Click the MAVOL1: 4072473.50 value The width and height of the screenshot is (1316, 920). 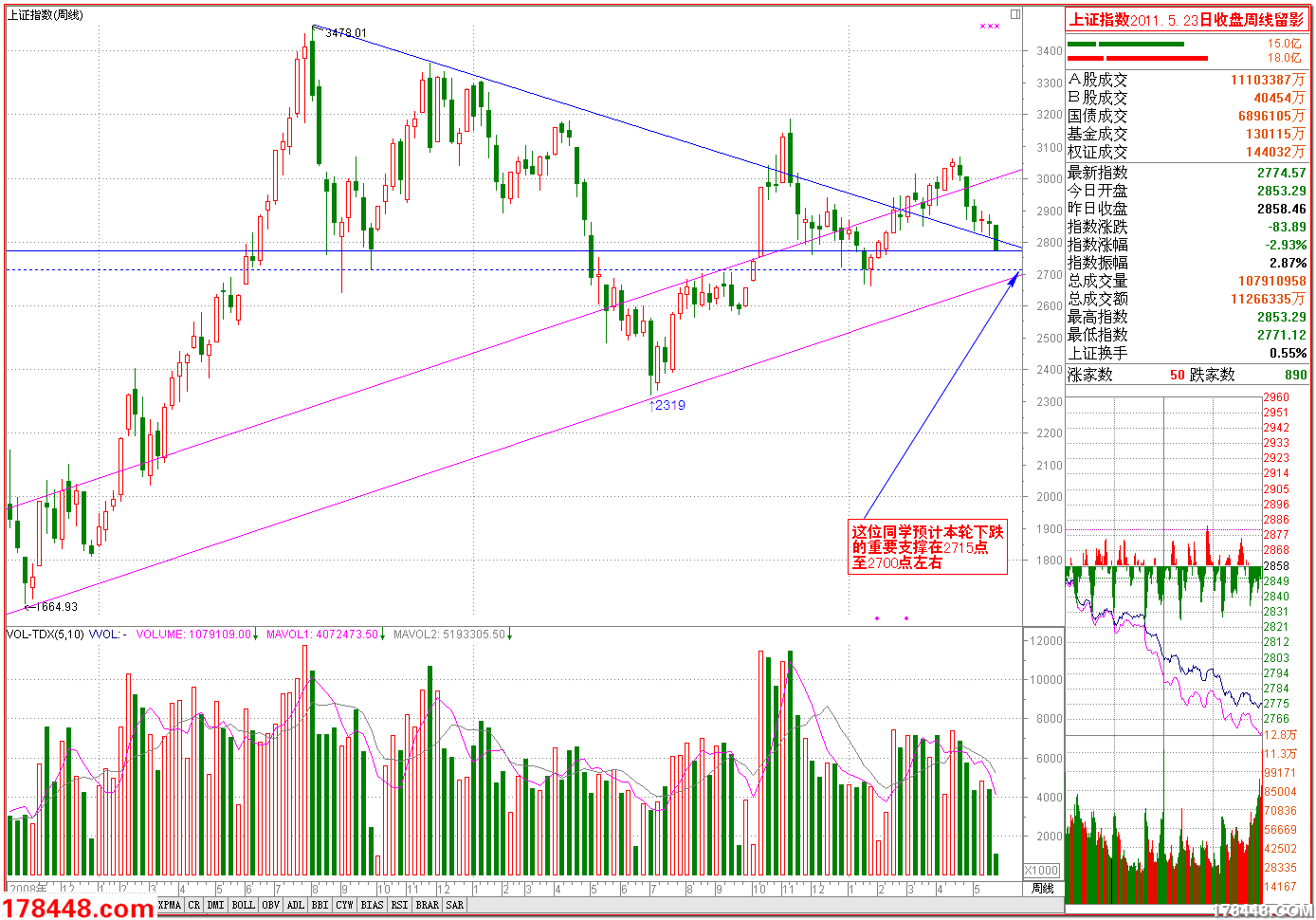tap(322, 635)
